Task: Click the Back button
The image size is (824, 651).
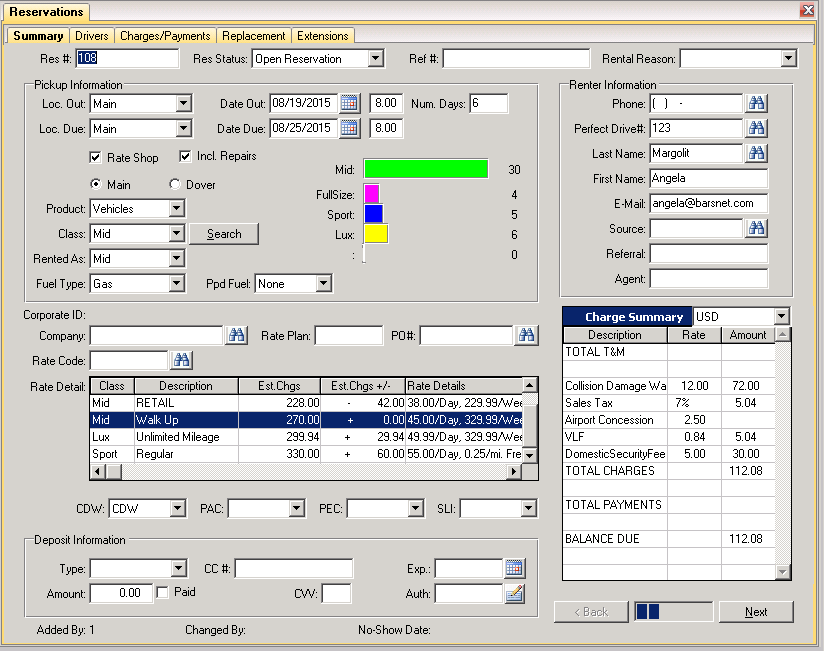Action: (591, 612)
